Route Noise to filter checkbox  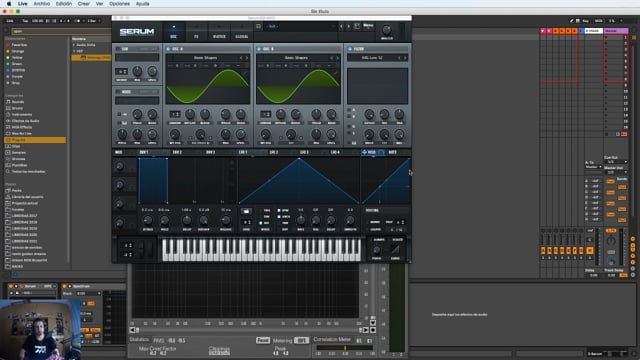coord(349,126)
